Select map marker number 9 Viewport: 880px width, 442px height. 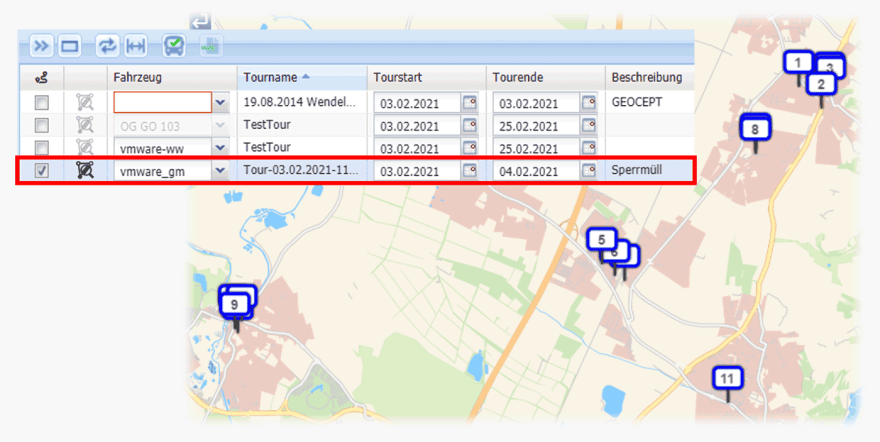tap(235, 305)
